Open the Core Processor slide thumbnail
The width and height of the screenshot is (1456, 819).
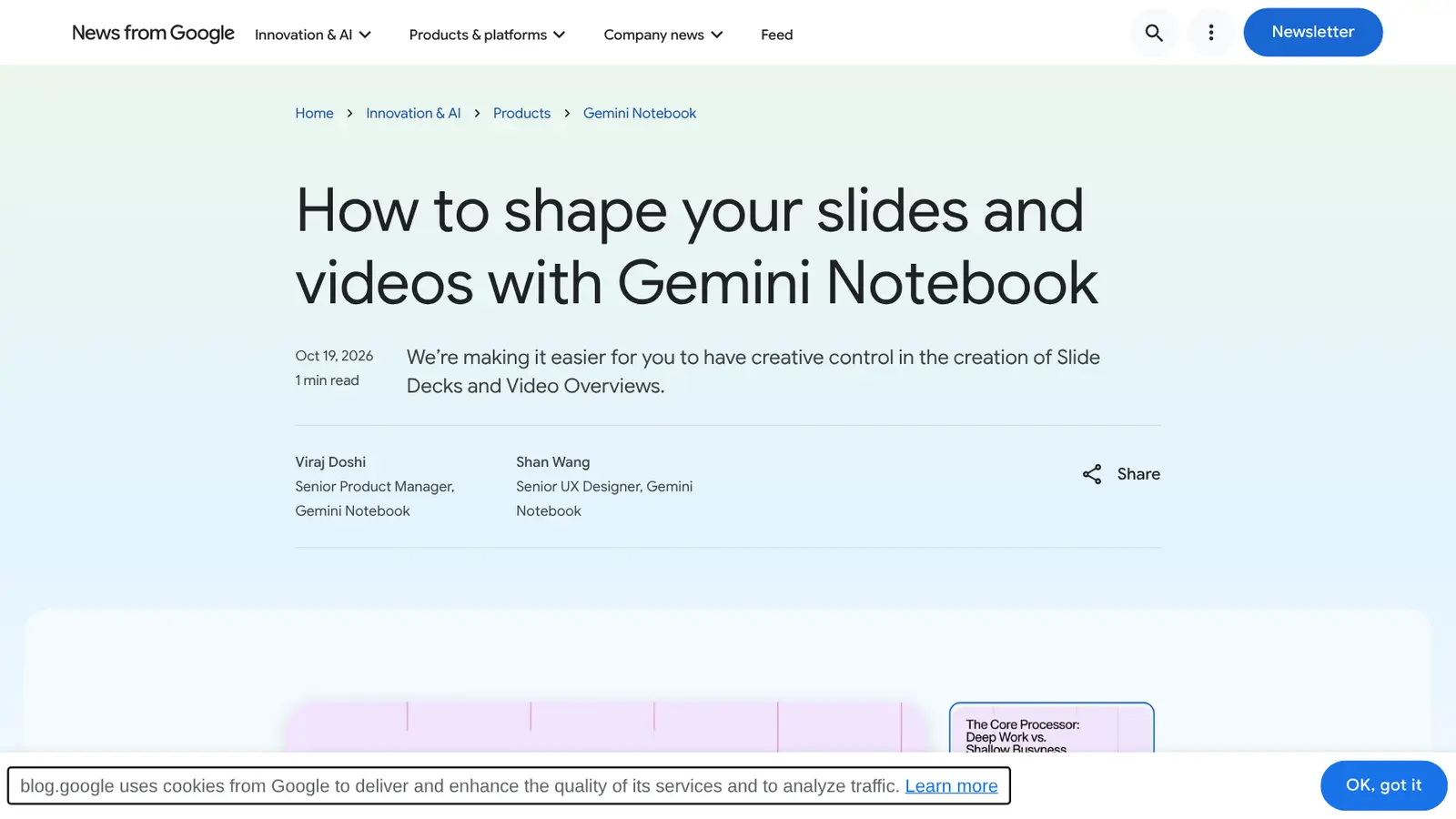click(1052, 727)
